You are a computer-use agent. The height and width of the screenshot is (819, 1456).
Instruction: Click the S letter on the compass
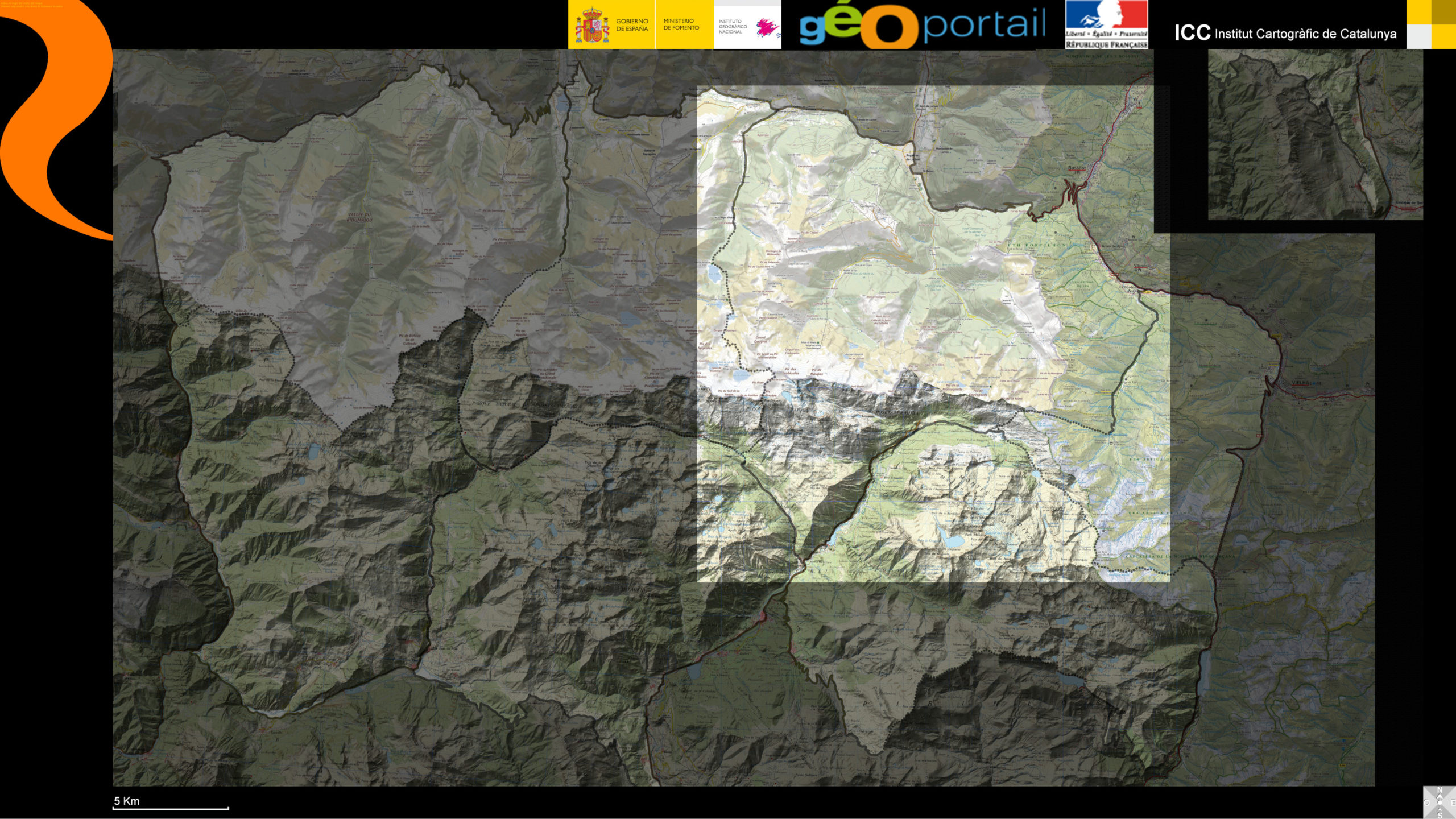1440,815
